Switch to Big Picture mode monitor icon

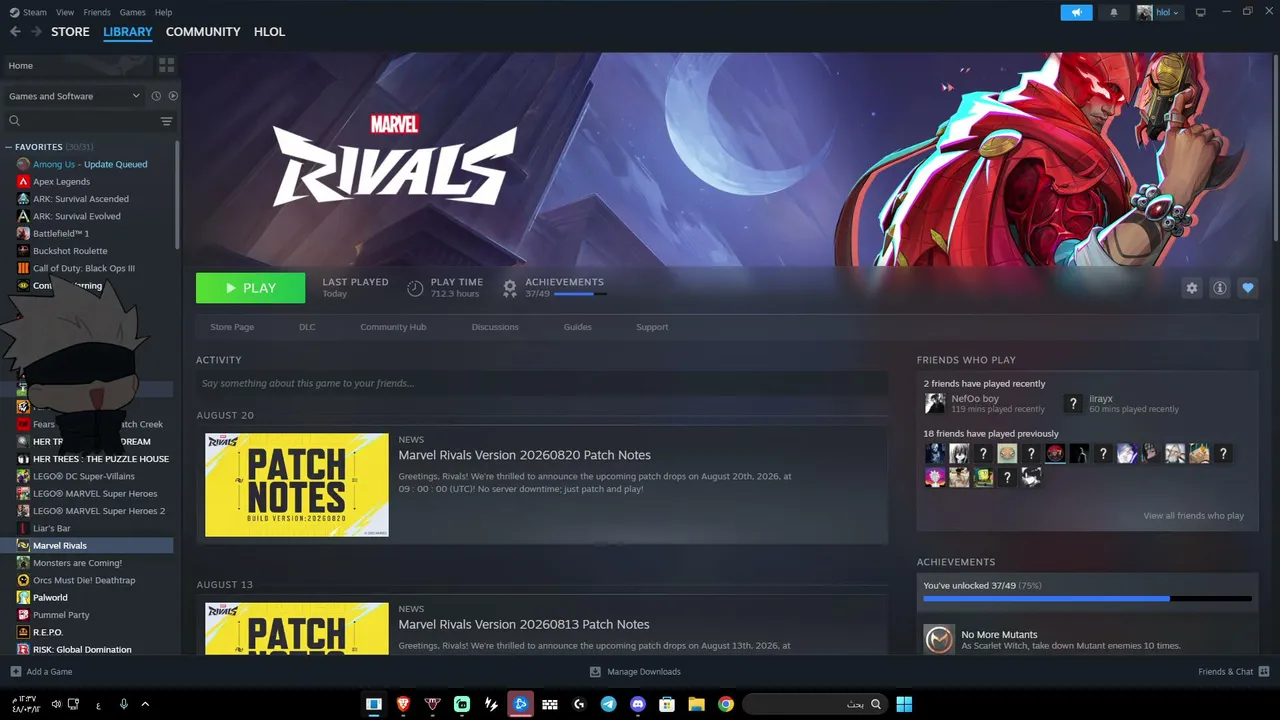1201,12
